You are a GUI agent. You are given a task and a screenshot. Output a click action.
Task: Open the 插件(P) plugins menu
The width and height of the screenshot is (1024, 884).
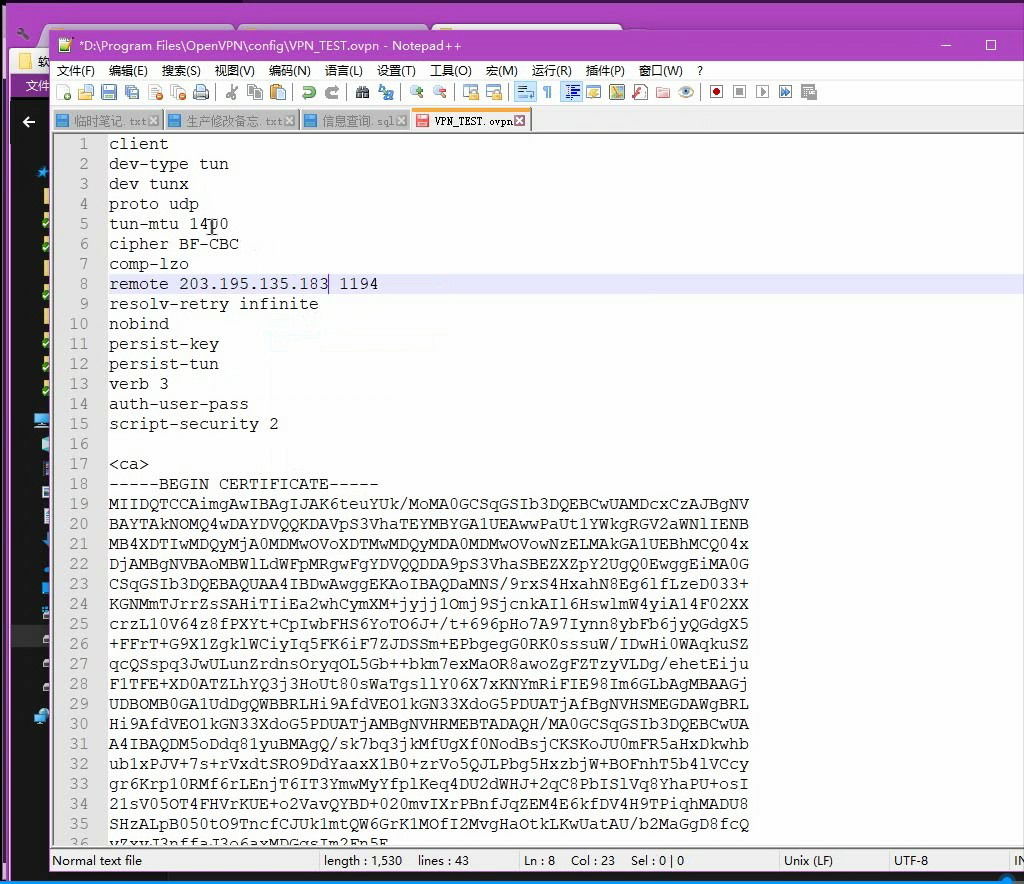click(605, 70)
